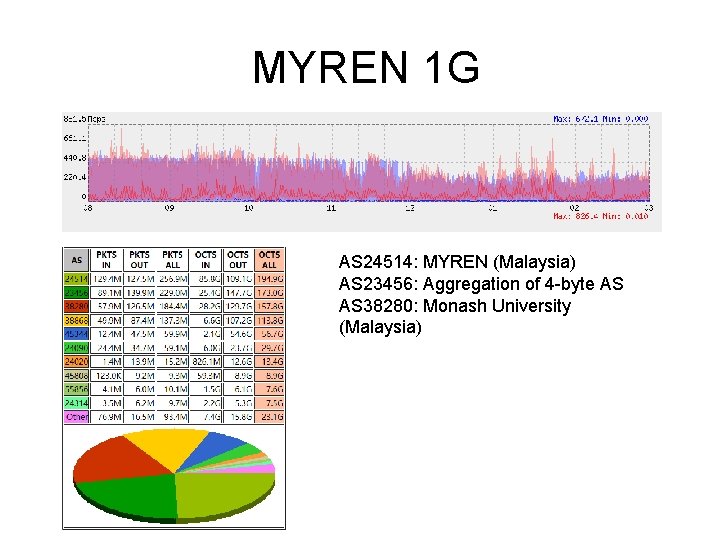Click the AS23456 Aggregation of 4-byte AS line

(x=481, y=284)
